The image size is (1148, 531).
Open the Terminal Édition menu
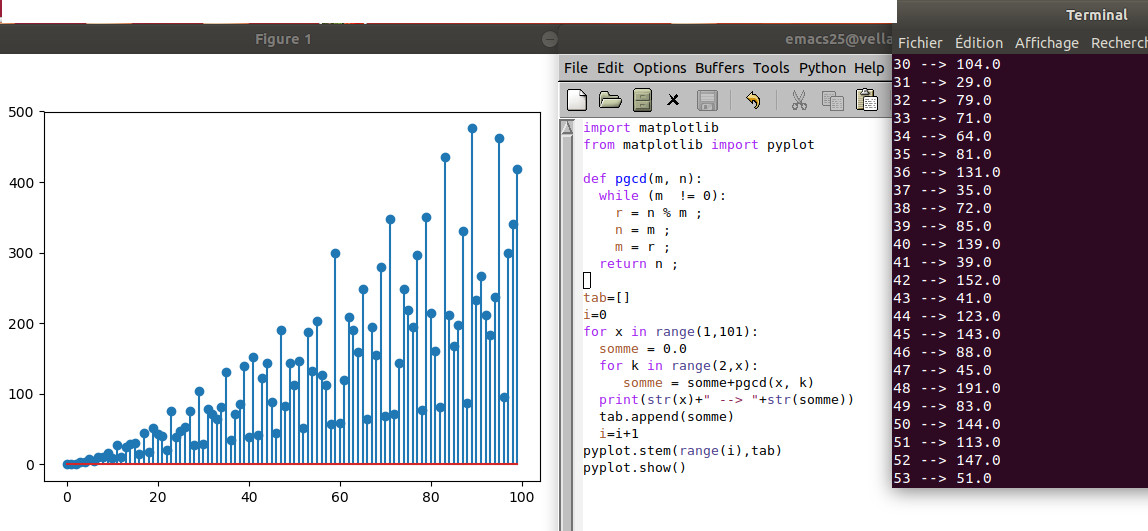(979, 43)
